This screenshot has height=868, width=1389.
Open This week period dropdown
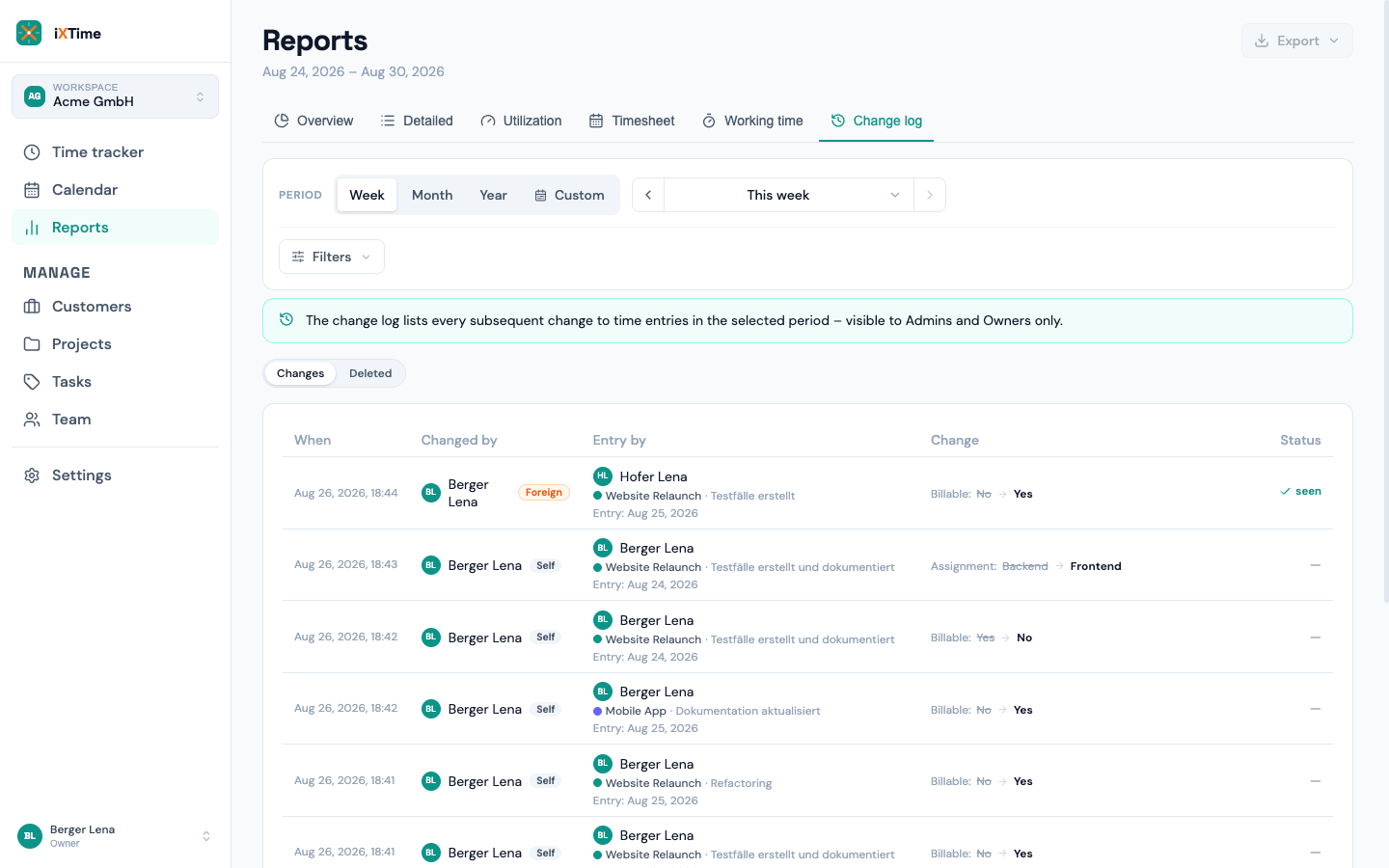click(x=789, y=195)
